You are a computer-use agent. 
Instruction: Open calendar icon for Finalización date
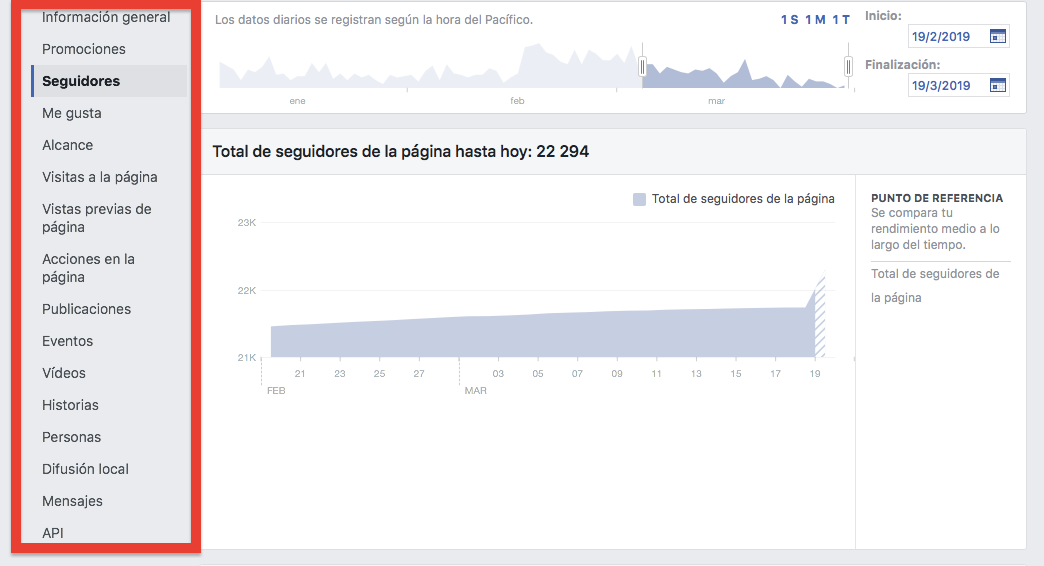pyautogui.click(x=997, y=85)
